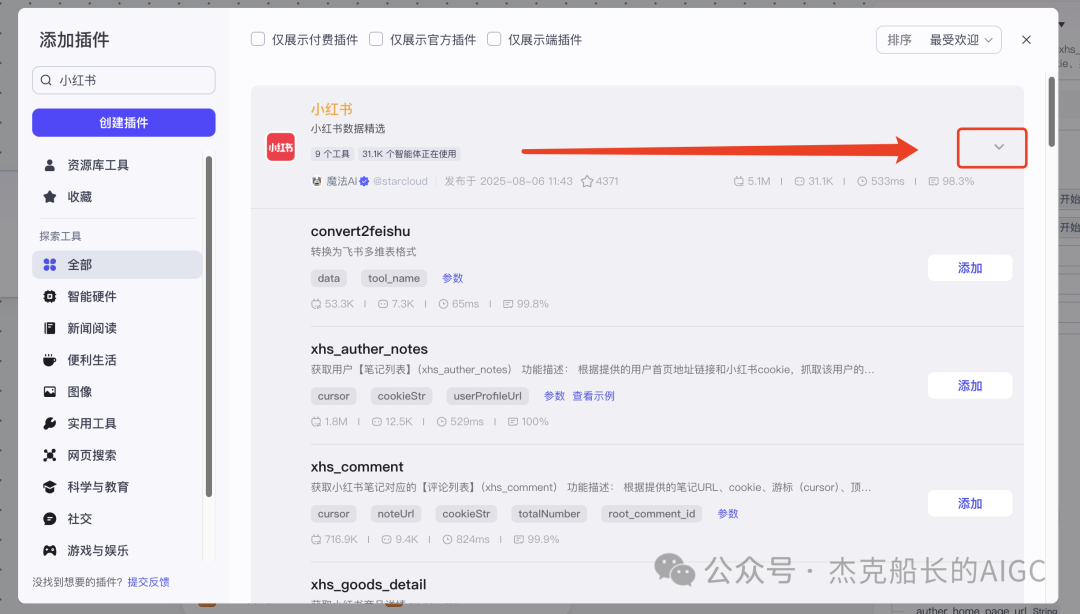Click the userProfileUrl parameter tag
The image size is (1080, 614).
point(488,396)
